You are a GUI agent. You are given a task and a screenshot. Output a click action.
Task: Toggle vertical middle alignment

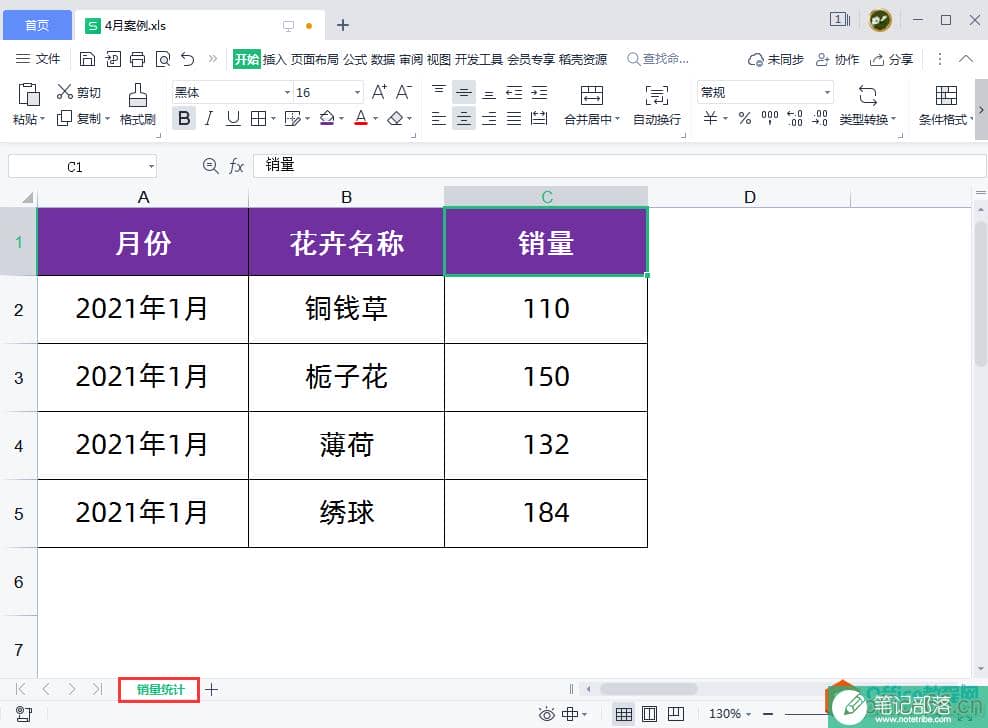point(464,93)
